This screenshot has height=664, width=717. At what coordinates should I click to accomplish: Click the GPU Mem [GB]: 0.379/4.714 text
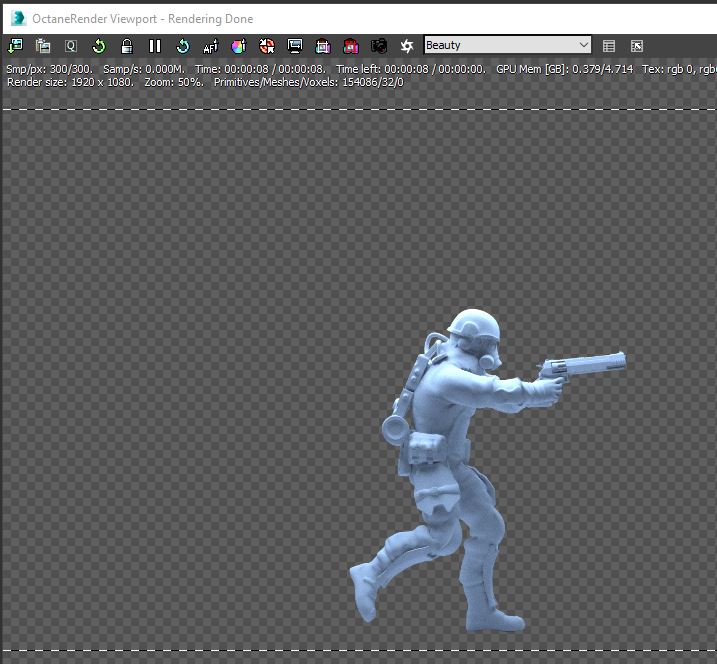tap(565, 69)
